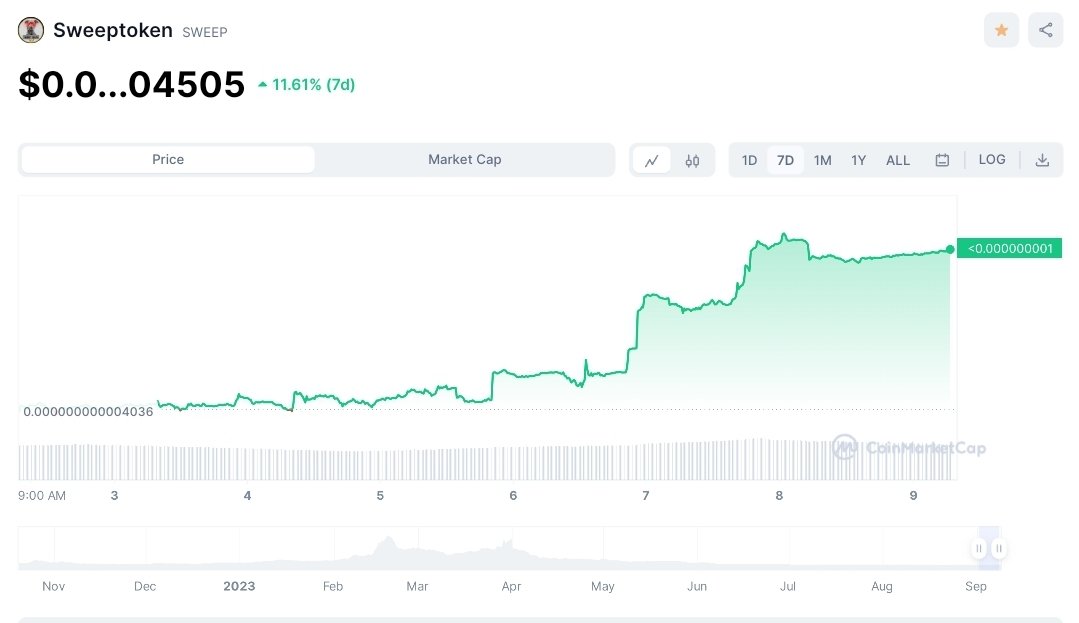The image size is (1079, 623).
Task: Click green current price label <0.000000001
Action: pyautogui.click(x=1009, y=249)
